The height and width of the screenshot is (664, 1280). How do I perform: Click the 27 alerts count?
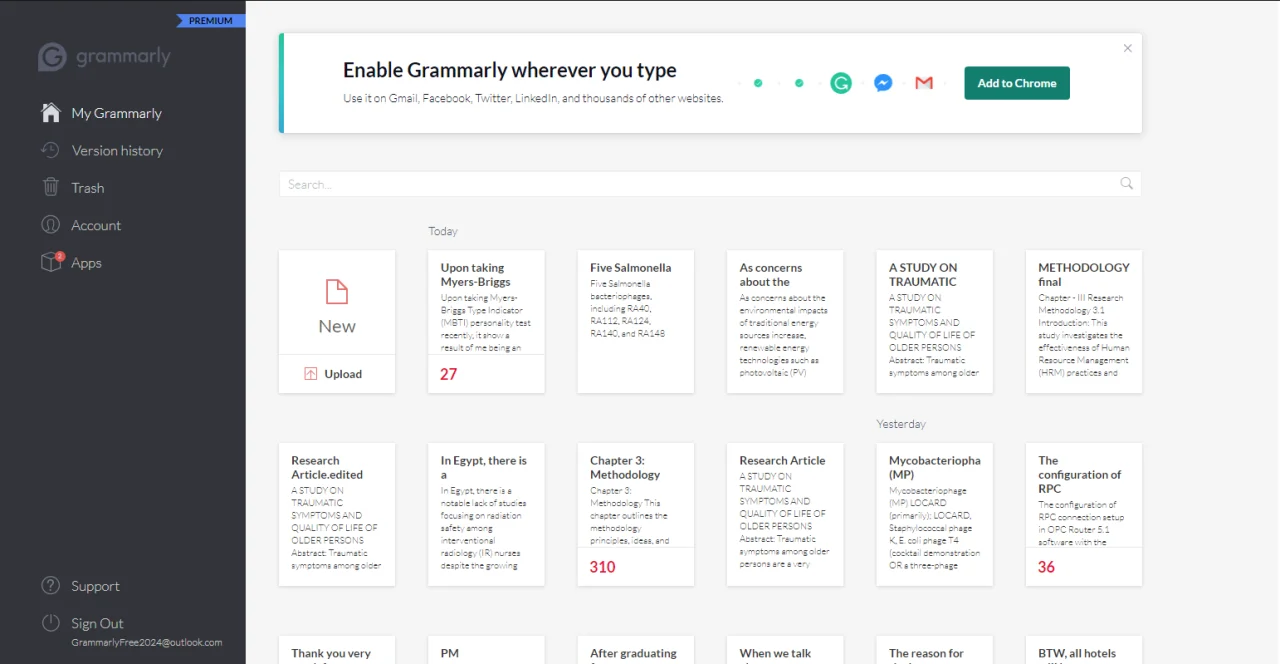click(449, 374)
